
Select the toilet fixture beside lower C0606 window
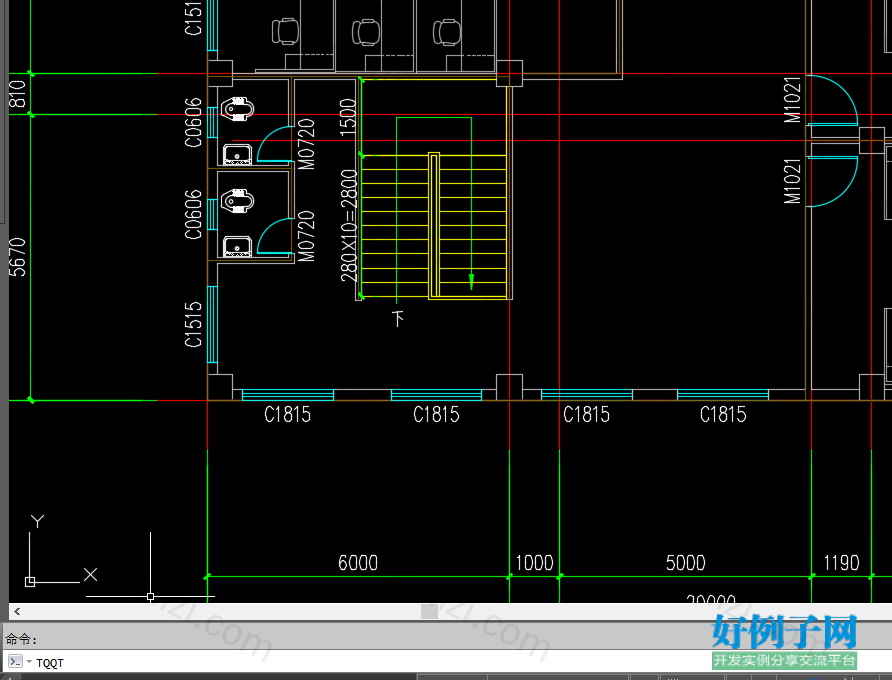point(237,200)
